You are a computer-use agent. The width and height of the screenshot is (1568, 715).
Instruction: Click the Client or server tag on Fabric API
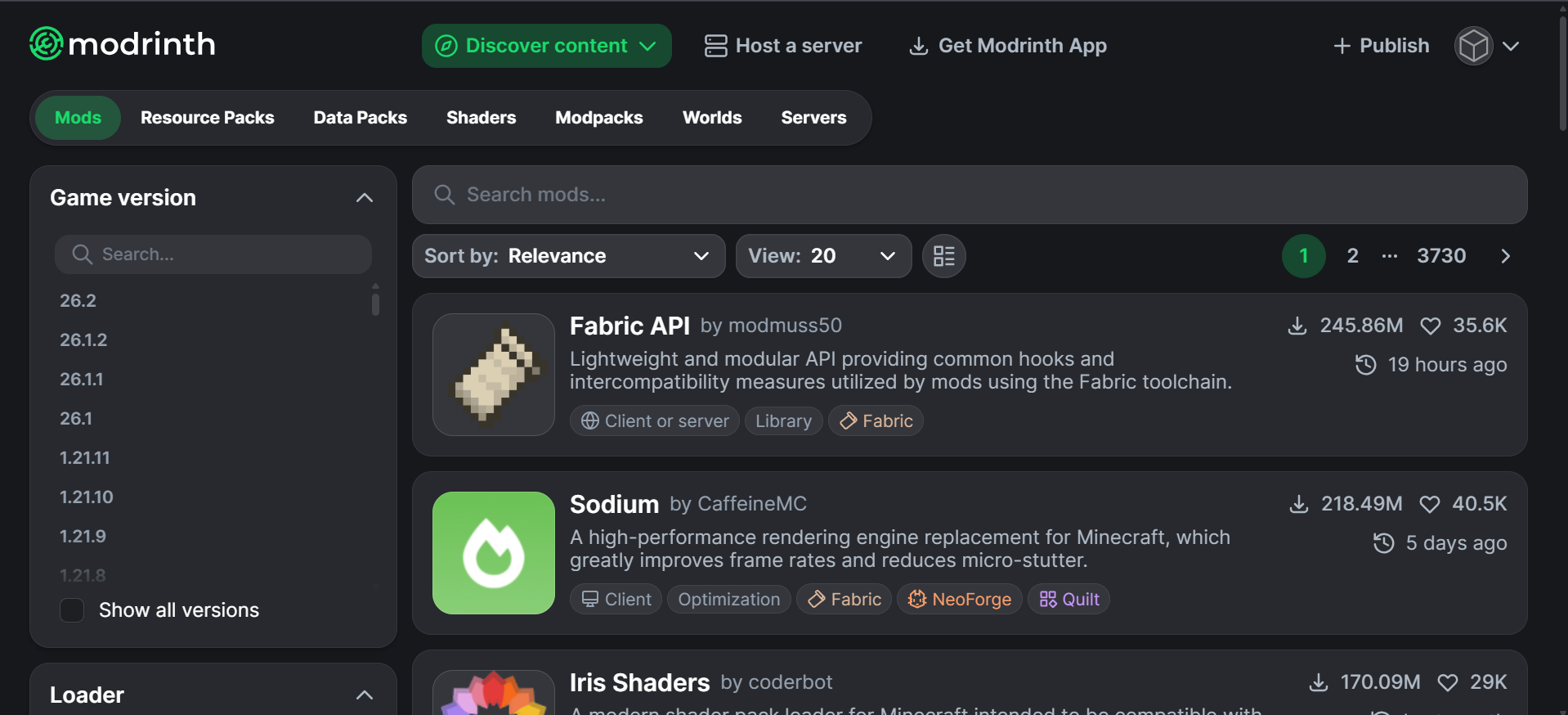(655, 420)
